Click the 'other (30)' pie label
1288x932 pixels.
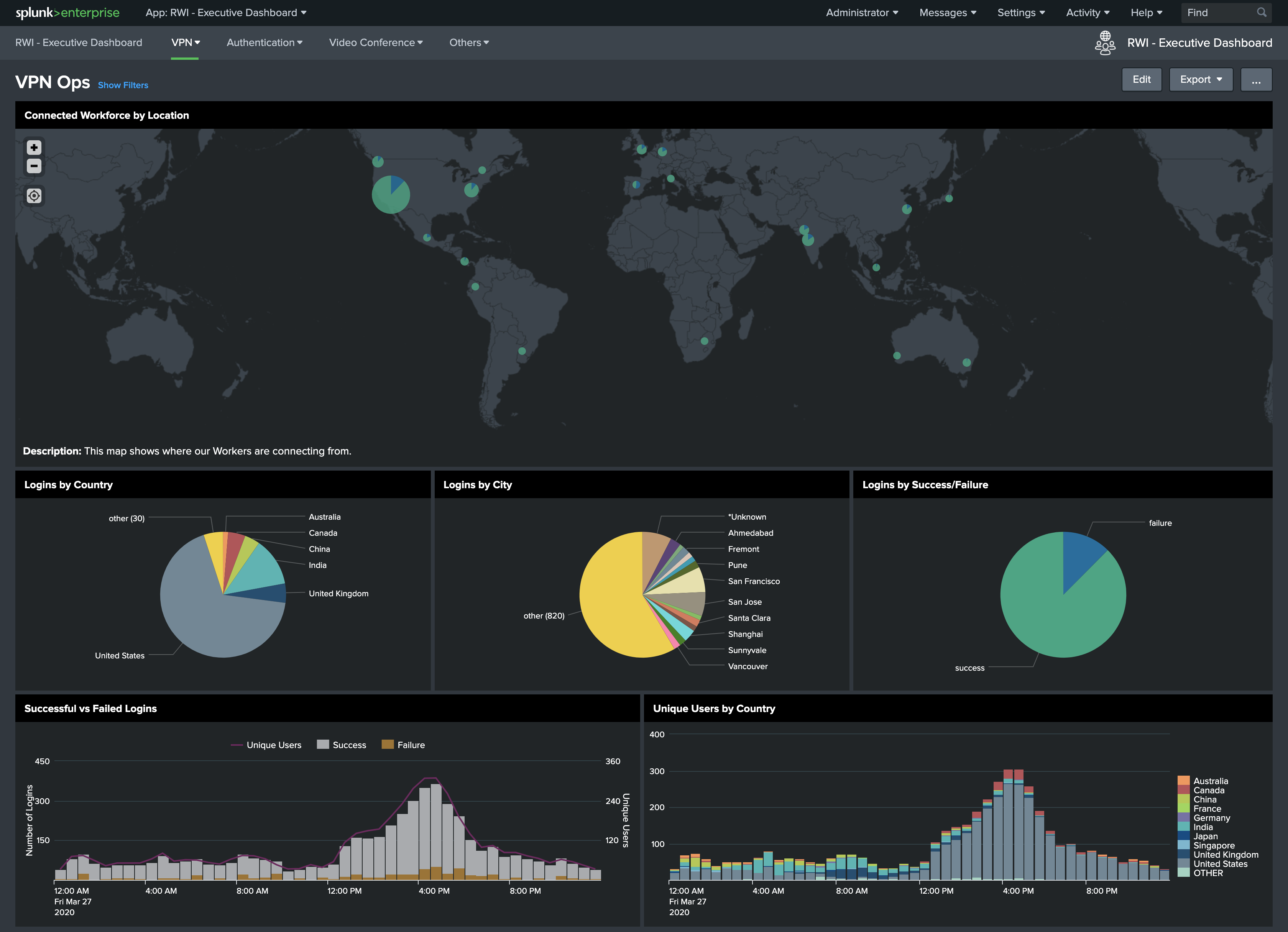point(127,518)
